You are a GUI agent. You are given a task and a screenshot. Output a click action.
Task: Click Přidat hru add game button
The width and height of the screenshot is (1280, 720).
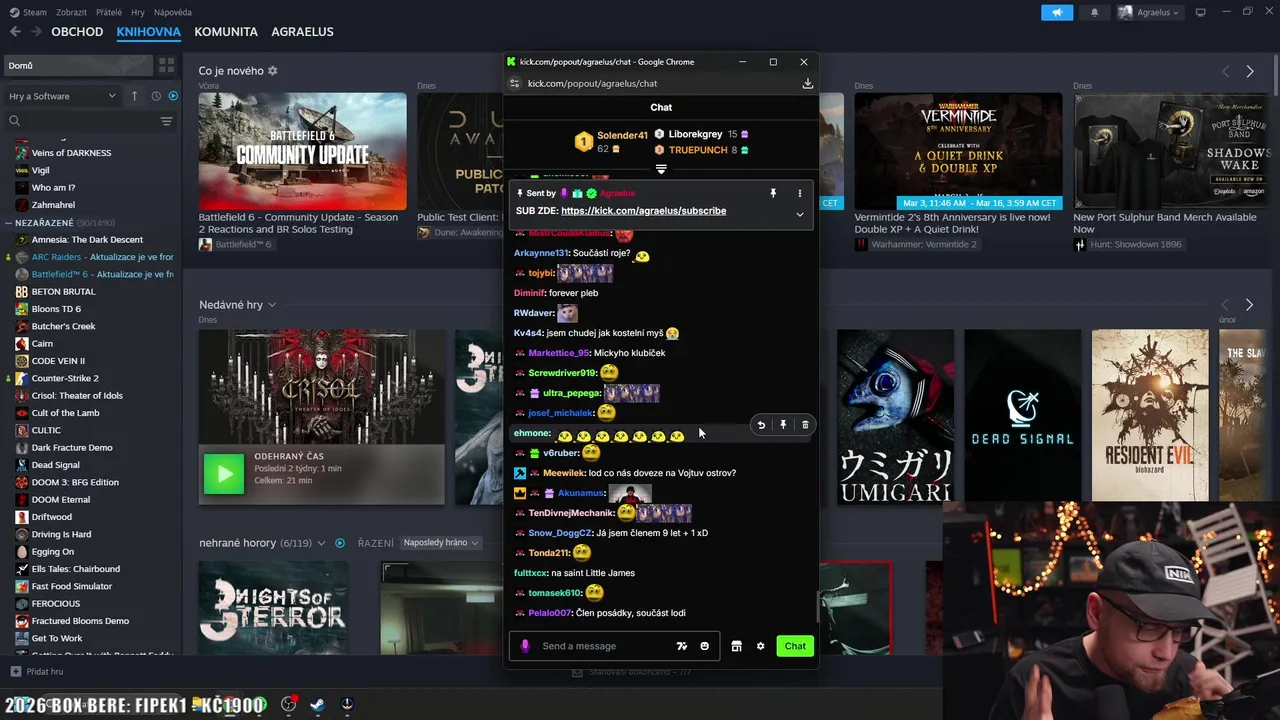37,672
